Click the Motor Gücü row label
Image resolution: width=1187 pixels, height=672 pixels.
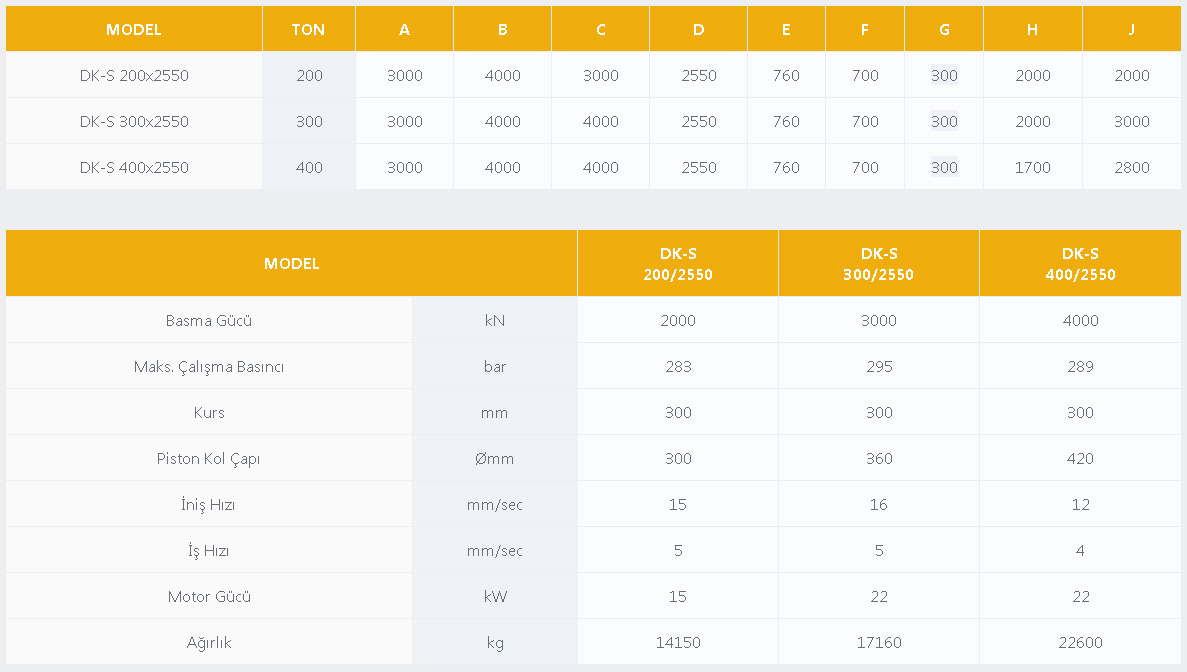tap(209, 597)
